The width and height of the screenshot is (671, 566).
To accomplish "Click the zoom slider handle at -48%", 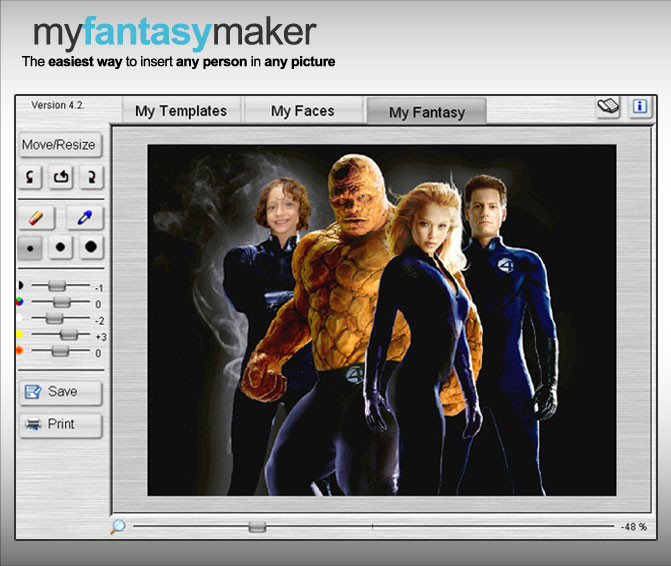I will pos(257,527).
